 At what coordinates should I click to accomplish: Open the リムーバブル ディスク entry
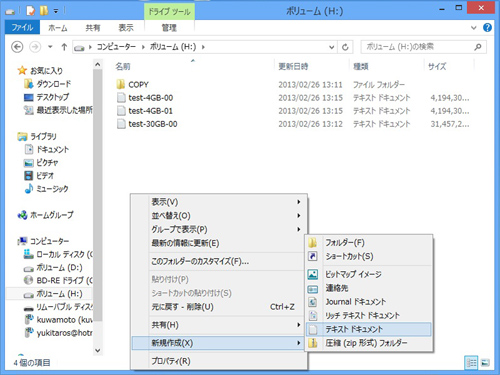pos(64,307)
